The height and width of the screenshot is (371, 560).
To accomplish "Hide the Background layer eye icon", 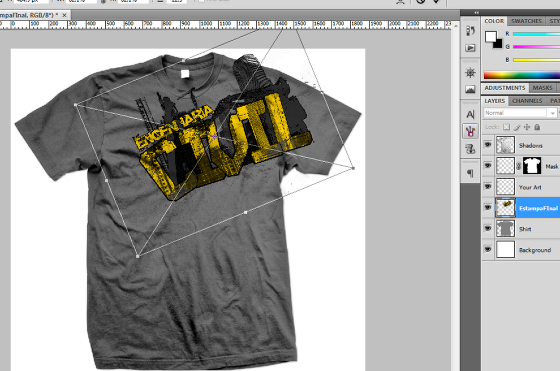I will click(x=488, y=249).
